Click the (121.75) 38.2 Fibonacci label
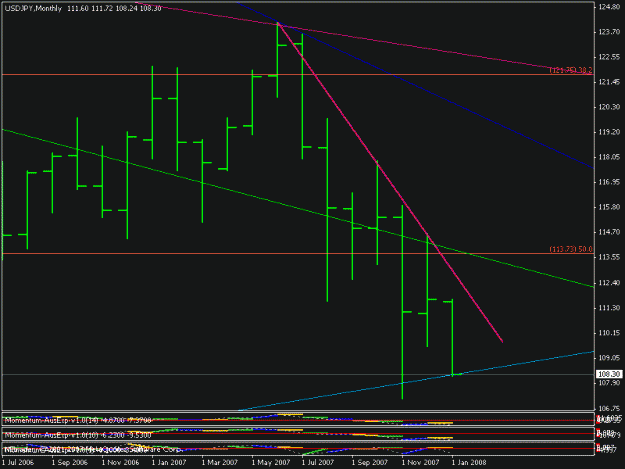The image size is (625, 469). pos(571,71)
